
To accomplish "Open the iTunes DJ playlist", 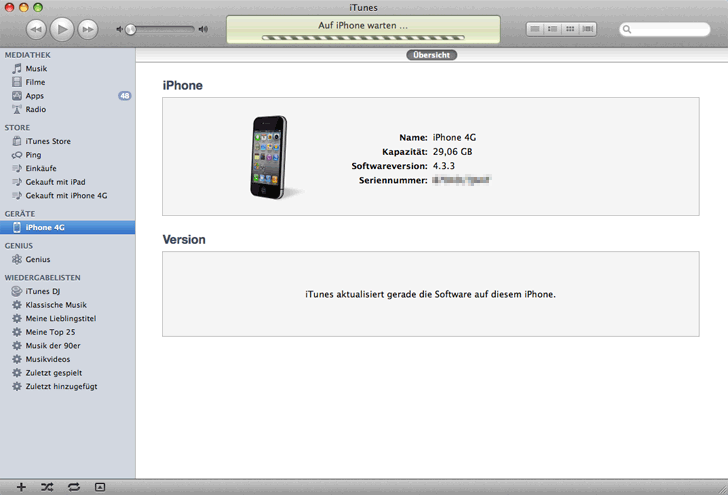I will tap(68, 291).
